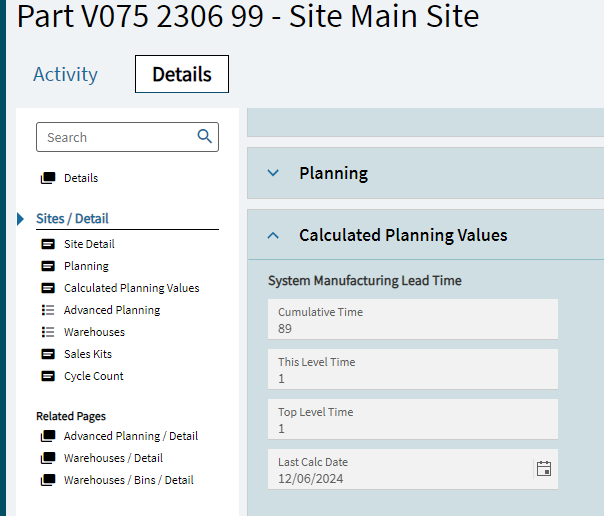
Task: Click the Site Detail card icon
Action: point(48,244)
